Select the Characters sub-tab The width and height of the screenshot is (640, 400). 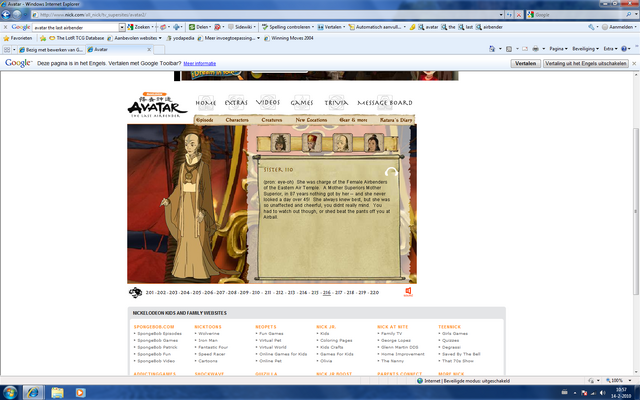pyautogui.click(x=237, y=120)
